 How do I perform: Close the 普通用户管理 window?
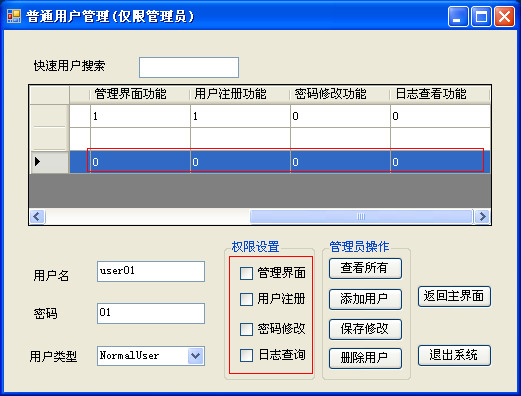(504, 16)
